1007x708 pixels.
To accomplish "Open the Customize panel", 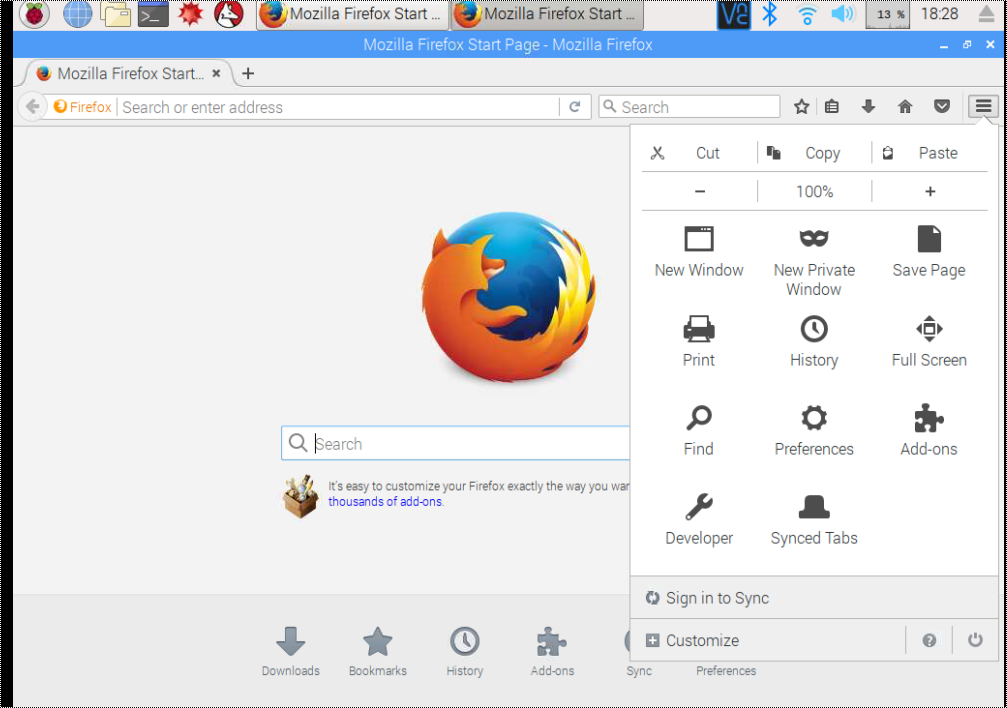I will tap(704, 640).
